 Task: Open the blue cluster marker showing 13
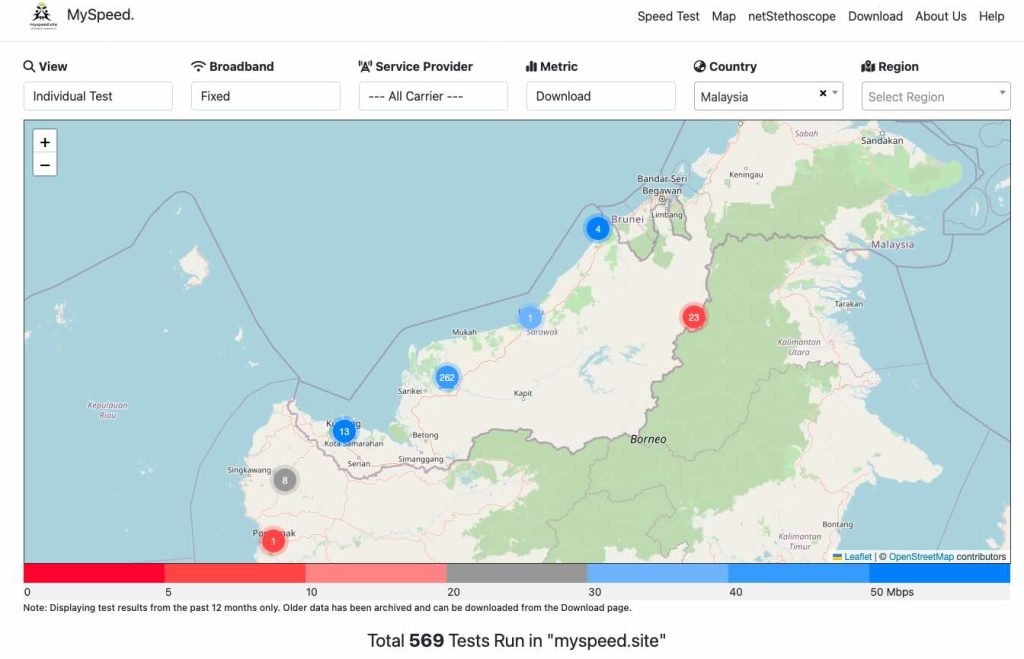click(343, 431)
